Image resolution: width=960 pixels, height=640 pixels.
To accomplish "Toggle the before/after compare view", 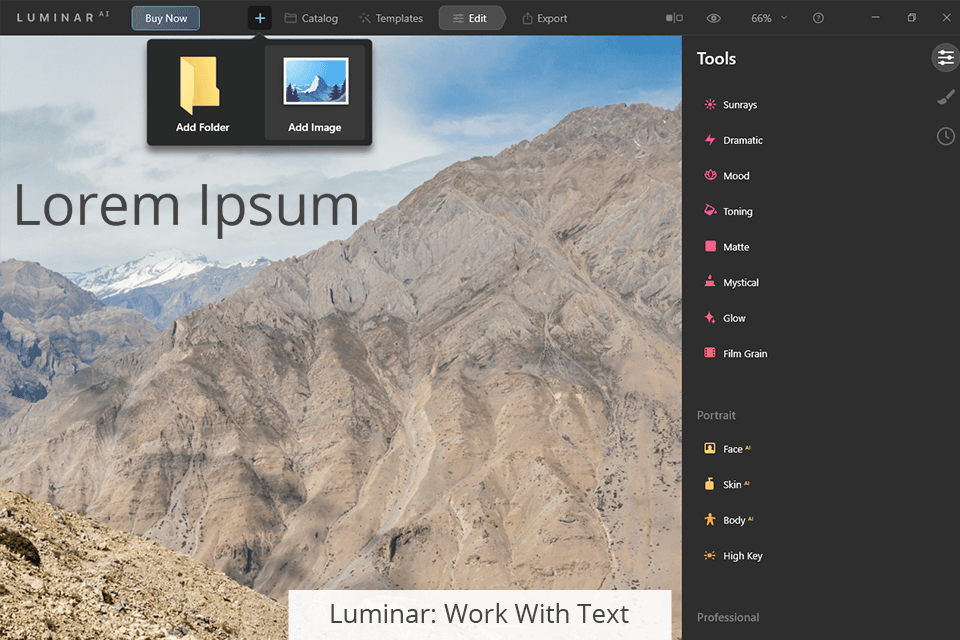I will pos(674,18).
